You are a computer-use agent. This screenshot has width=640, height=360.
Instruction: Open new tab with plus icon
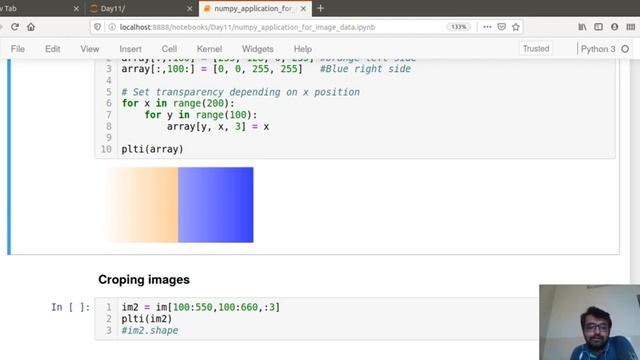pos(320,8)
